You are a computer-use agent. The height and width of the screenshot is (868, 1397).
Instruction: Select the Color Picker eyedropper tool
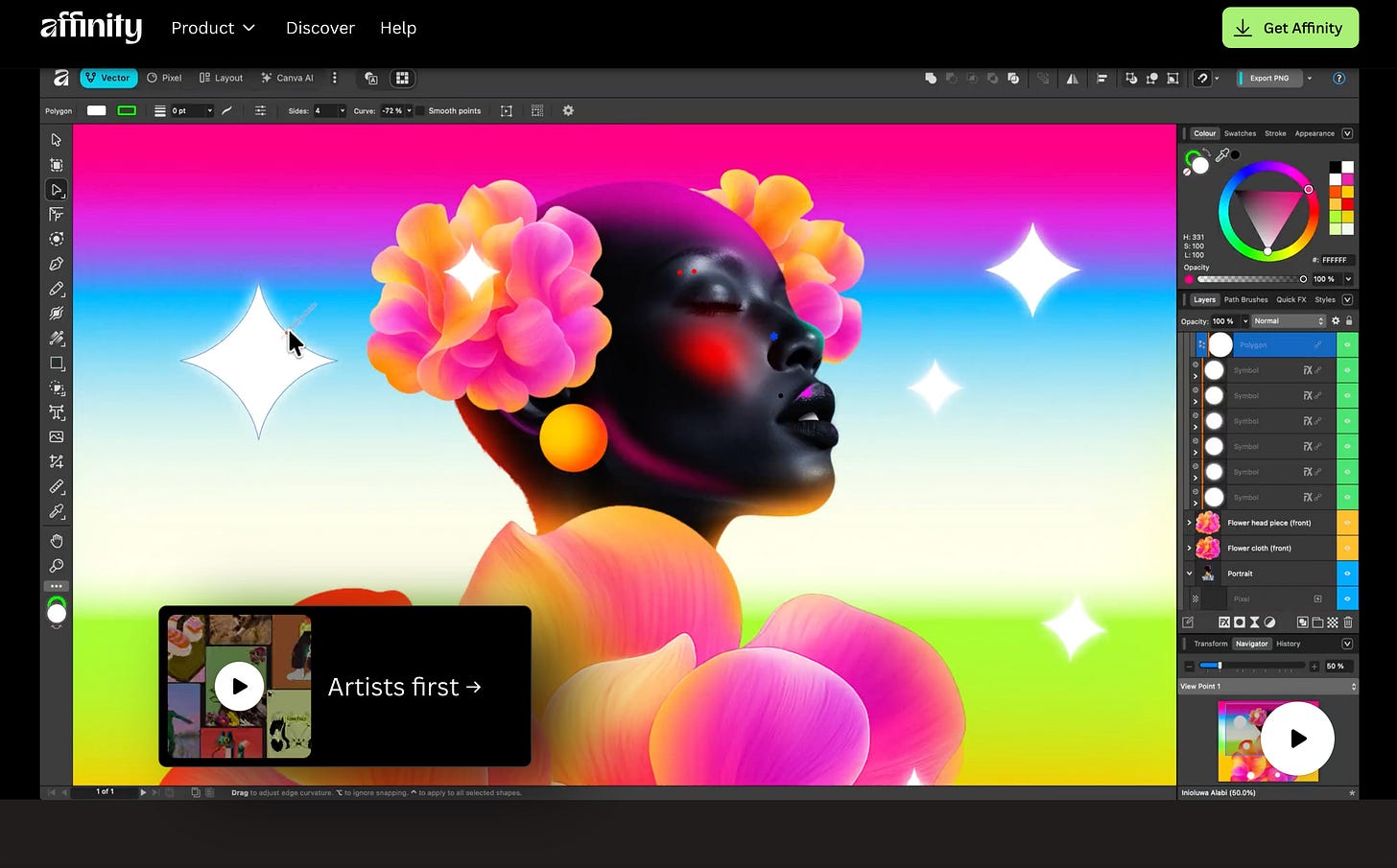coord(57,512)
